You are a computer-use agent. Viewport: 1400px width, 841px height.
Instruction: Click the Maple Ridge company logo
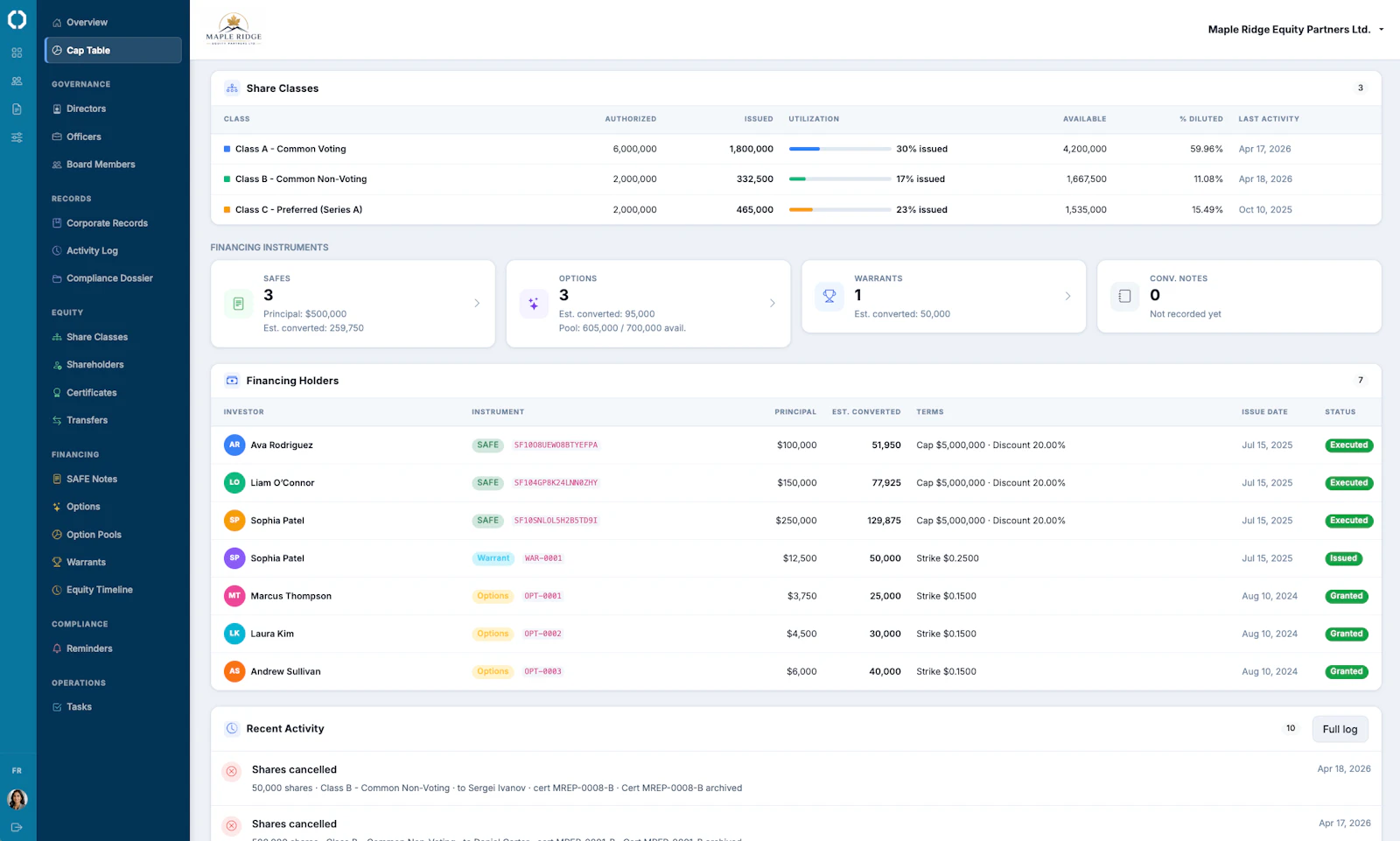(x=234, y=29)
